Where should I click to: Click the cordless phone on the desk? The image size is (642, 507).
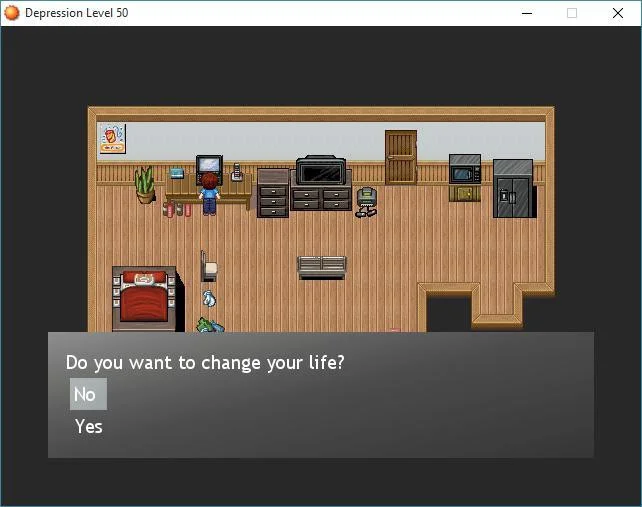237,172
